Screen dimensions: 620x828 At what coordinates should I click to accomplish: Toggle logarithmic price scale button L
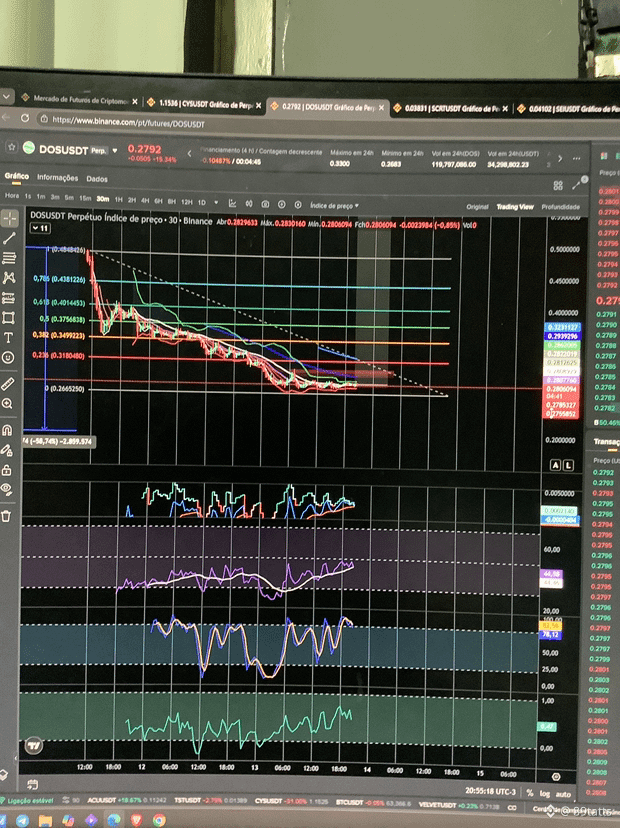tap(568, 465)
